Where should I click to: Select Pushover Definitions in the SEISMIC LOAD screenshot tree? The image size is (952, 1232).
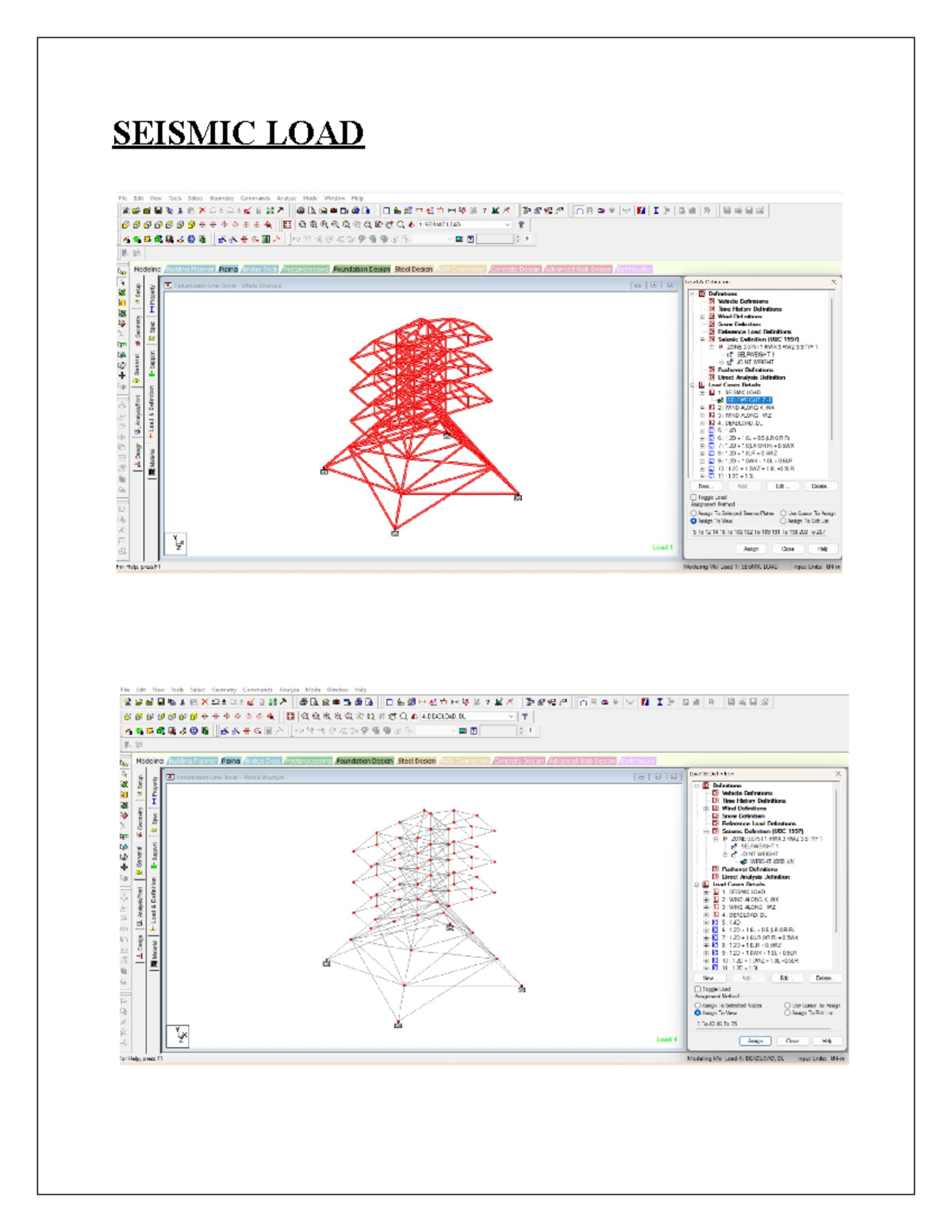click(746, 370)
